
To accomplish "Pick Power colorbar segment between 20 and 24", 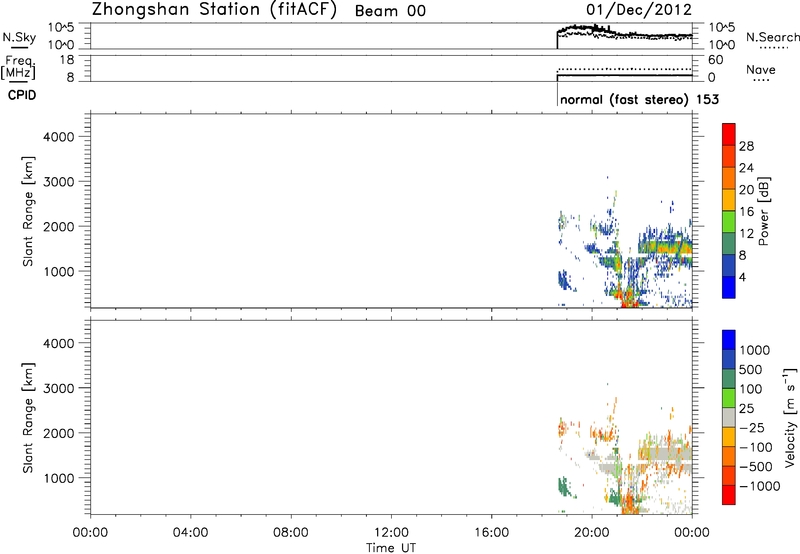I will coord(729,178).
